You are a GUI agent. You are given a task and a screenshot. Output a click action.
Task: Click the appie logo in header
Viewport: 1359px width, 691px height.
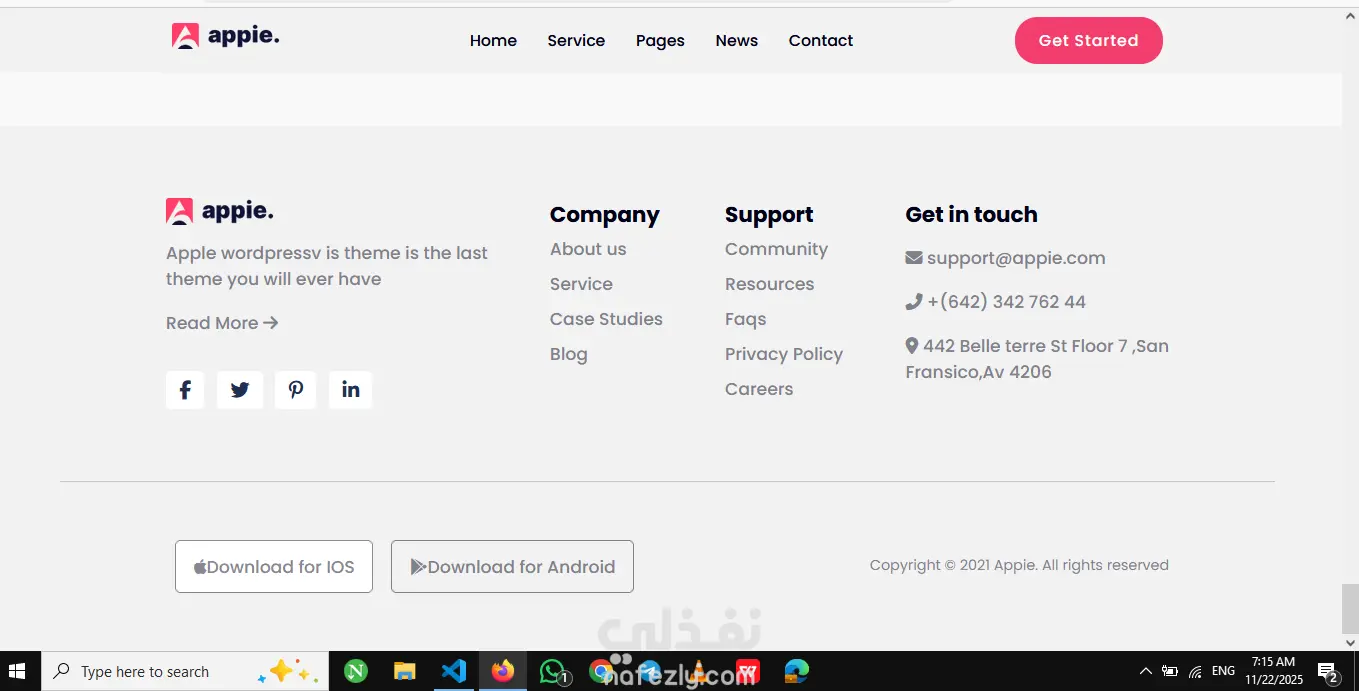225,36
